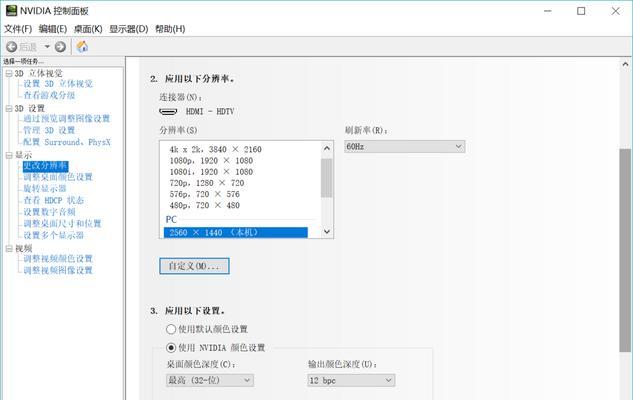Open 设置多个显示器 page
Image resolution: width=633 pixels, height=400 pixels.
tap(53, 235)
